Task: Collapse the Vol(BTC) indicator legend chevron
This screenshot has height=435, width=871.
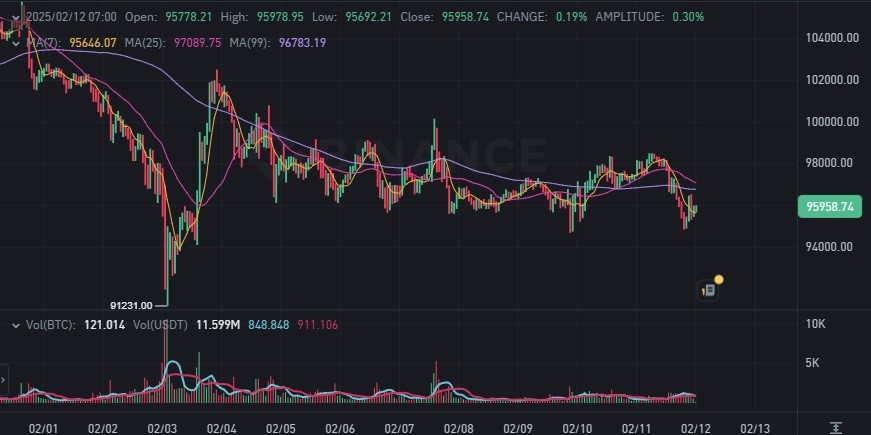Action: click(x=16, y=325)
